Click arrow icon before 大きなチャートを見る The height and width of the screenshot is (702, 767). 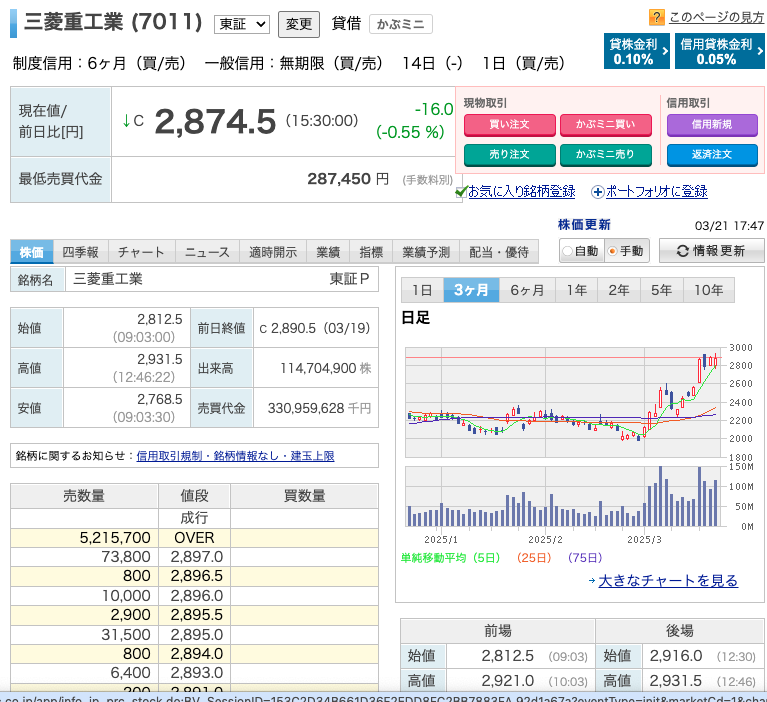point(592,581)
